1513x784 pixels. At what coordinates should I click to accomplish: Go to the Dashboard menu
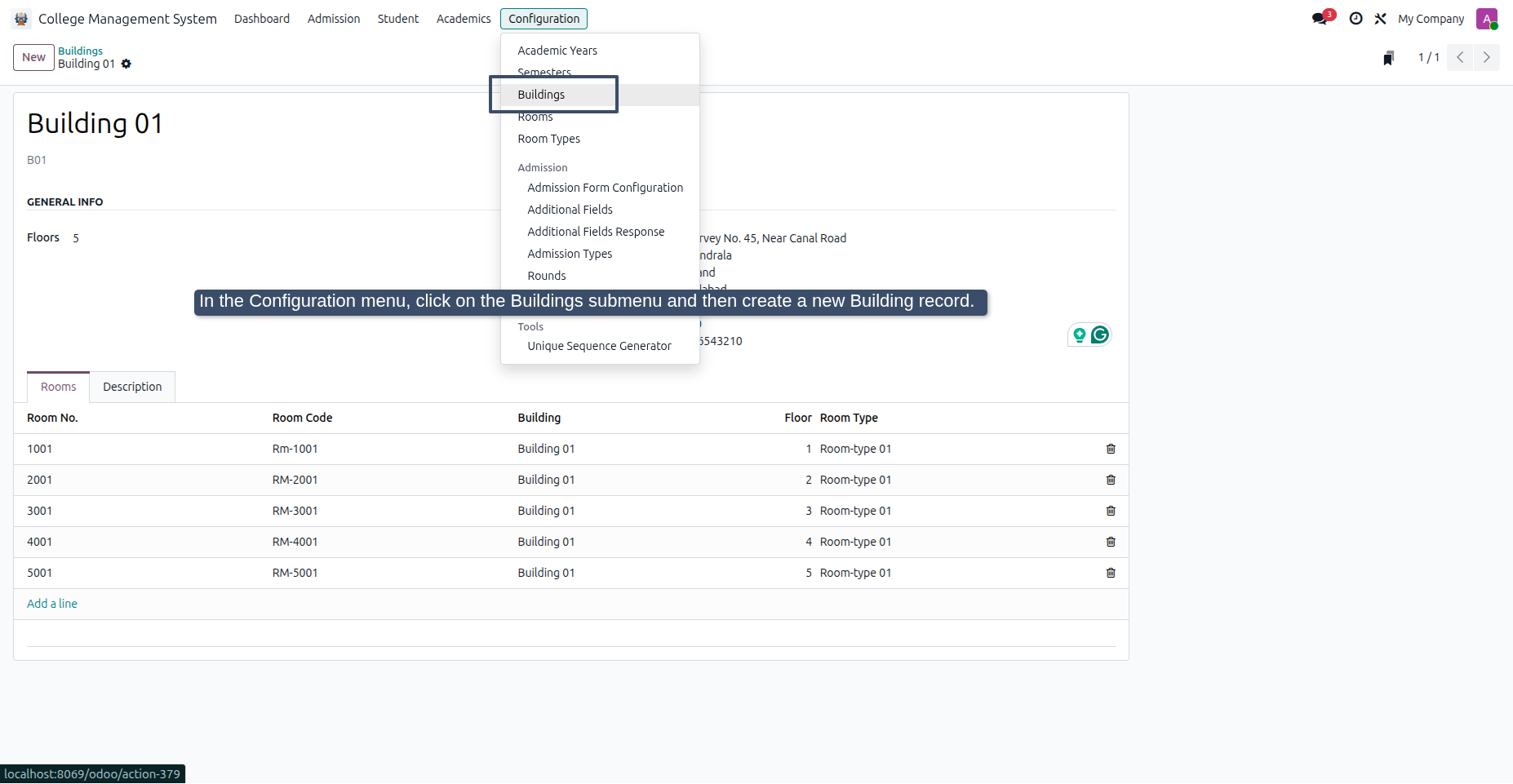(x=262, y=19)
